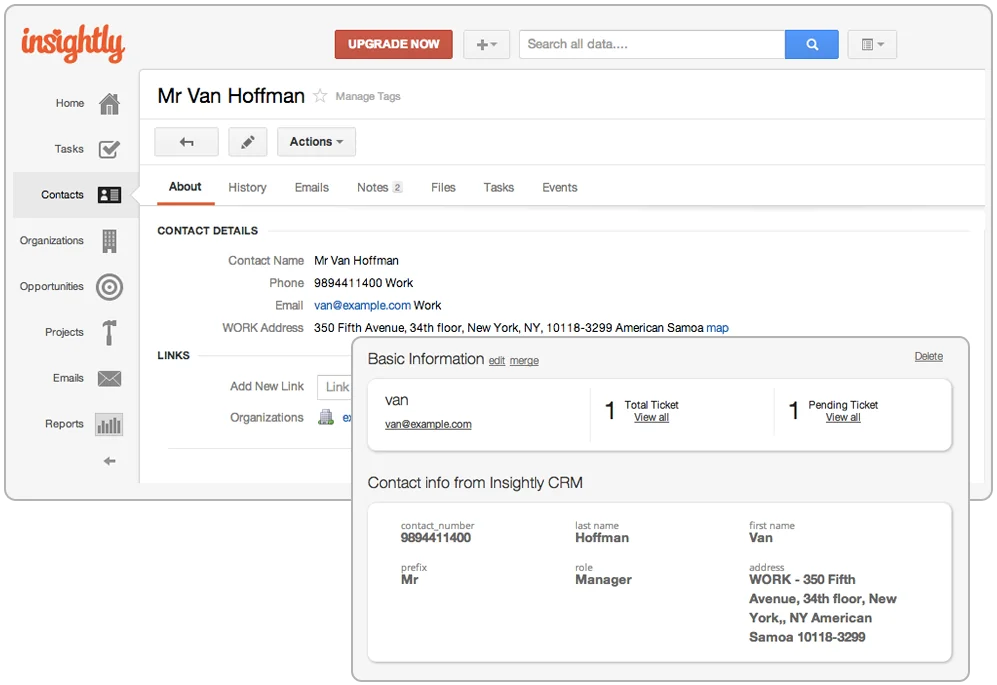Screen dimensions: 997x685
Task: Open the Files tab
Action: pyautogui.click(x=443, y=188)
